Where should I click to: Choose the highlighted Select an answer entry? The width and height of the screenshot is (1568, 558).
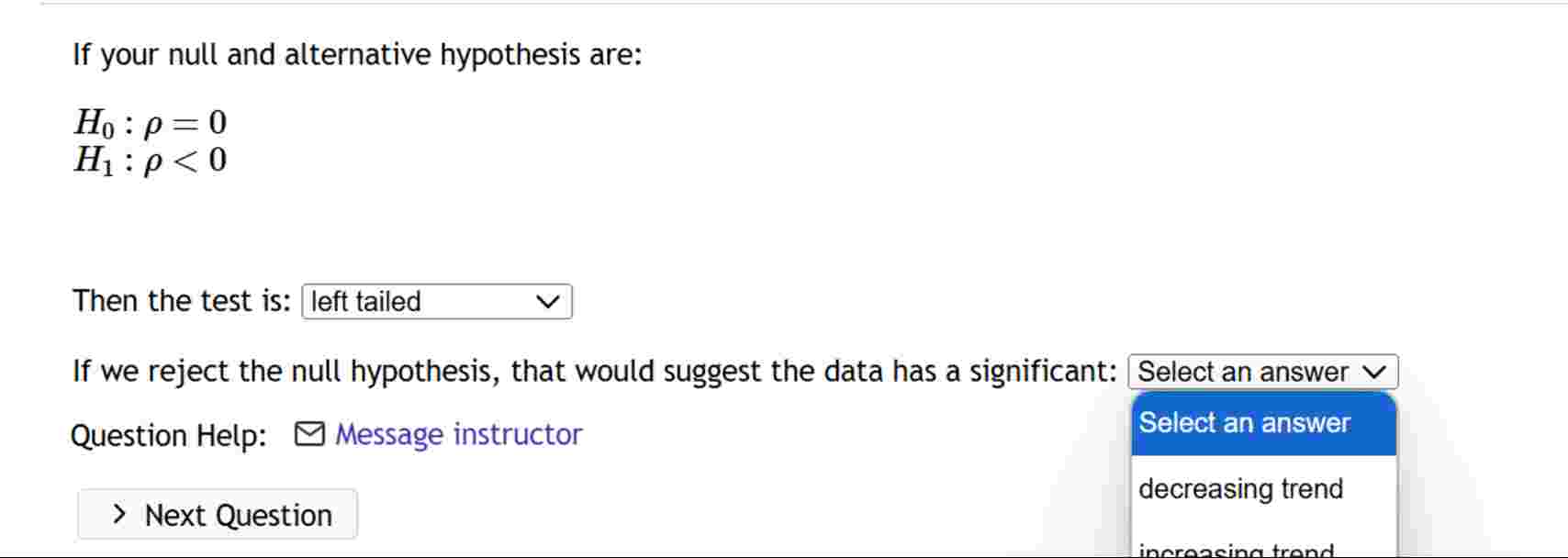pyautogui.click(x=1244, y=422)
